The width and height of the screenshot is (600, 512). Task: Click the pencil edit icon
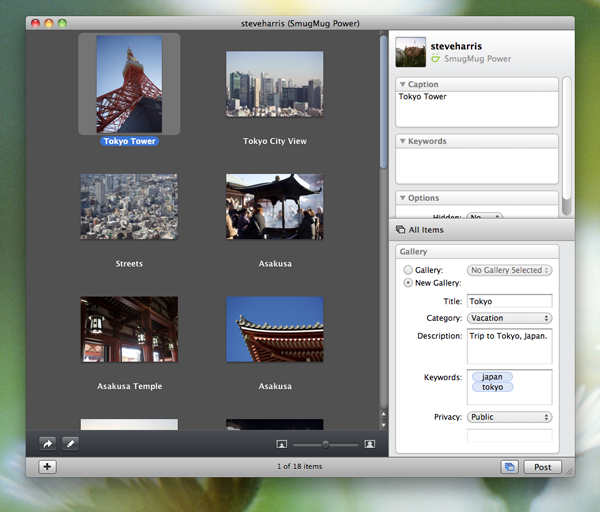70,444
